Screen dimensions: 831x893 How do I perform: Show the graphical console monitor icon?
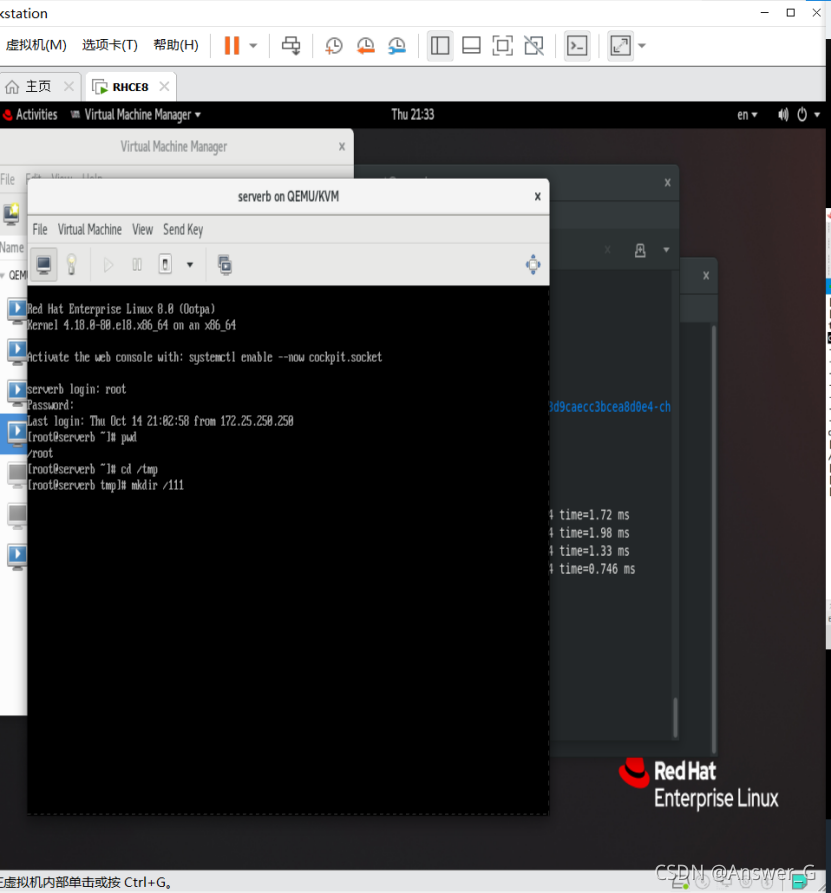click(x=44, y=265)
